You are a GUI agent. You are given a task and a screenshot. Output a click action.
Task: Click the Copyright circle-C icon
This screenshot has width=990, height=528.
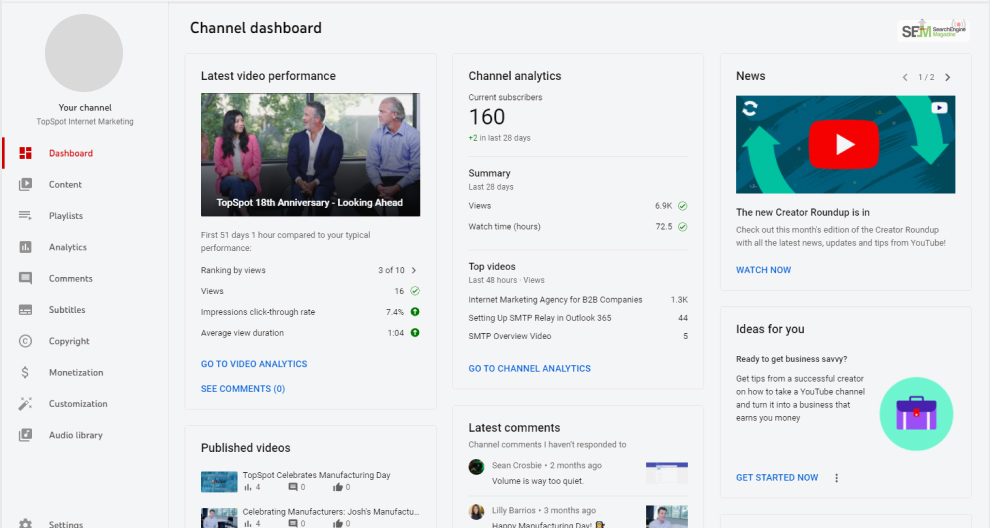(25, 341)
